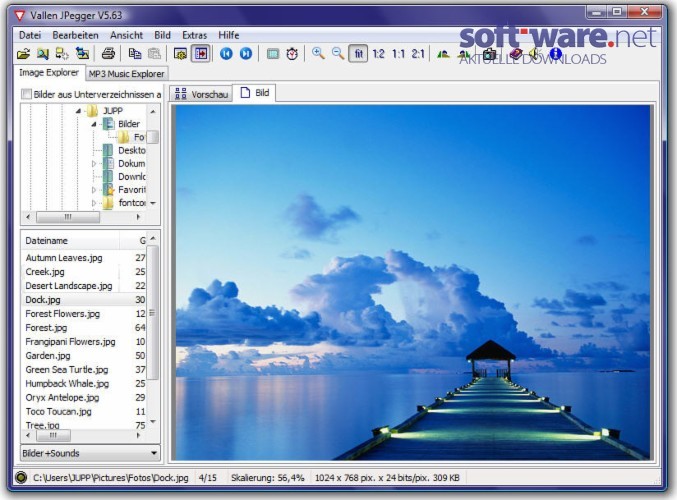Select Green Sea Turtle.jpg in file list

coord(67,370)
